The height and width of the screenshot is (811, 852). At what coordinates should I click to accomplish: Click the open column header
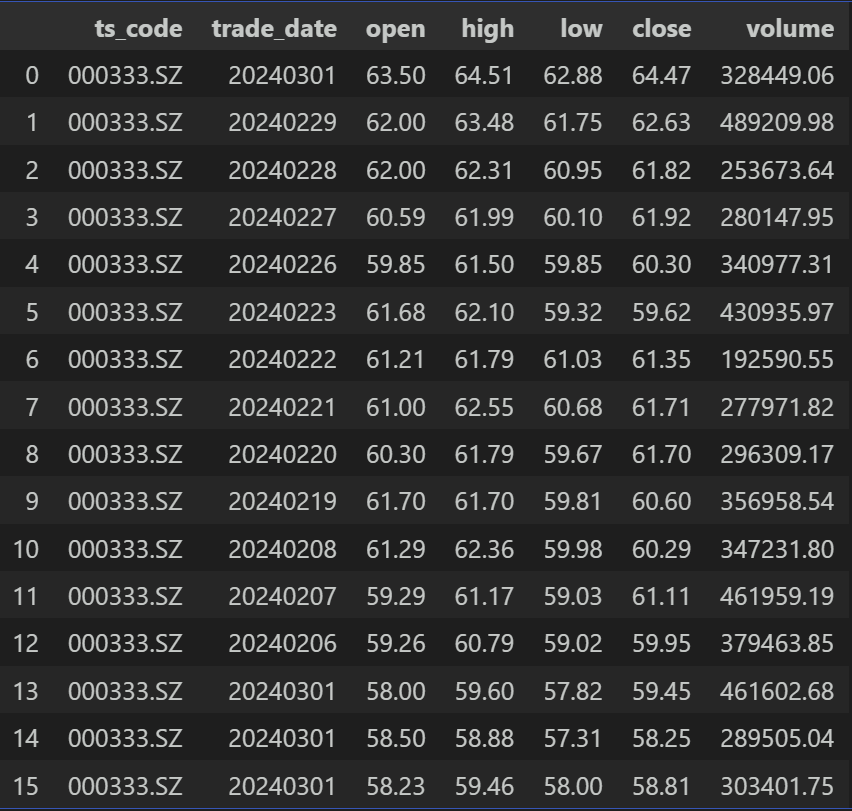click(395, 29)
